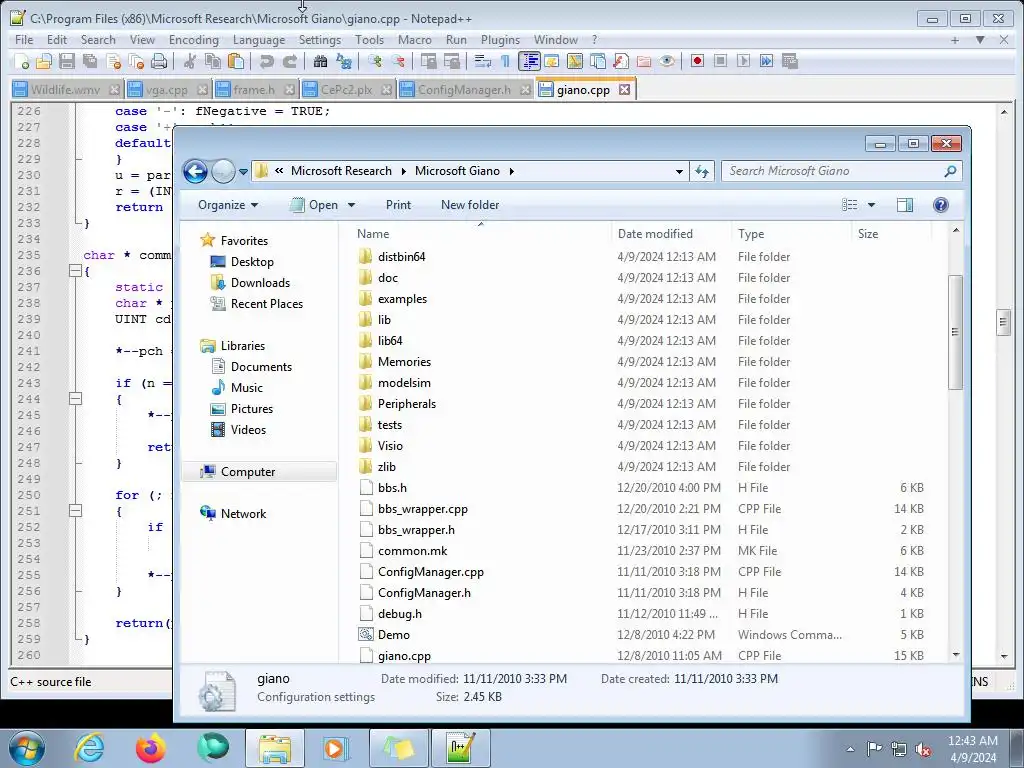Viewport: 1024px width, 768px height.
Task: Open the Encoding menu in Notepad++
Action: click(x=193, y=40)
